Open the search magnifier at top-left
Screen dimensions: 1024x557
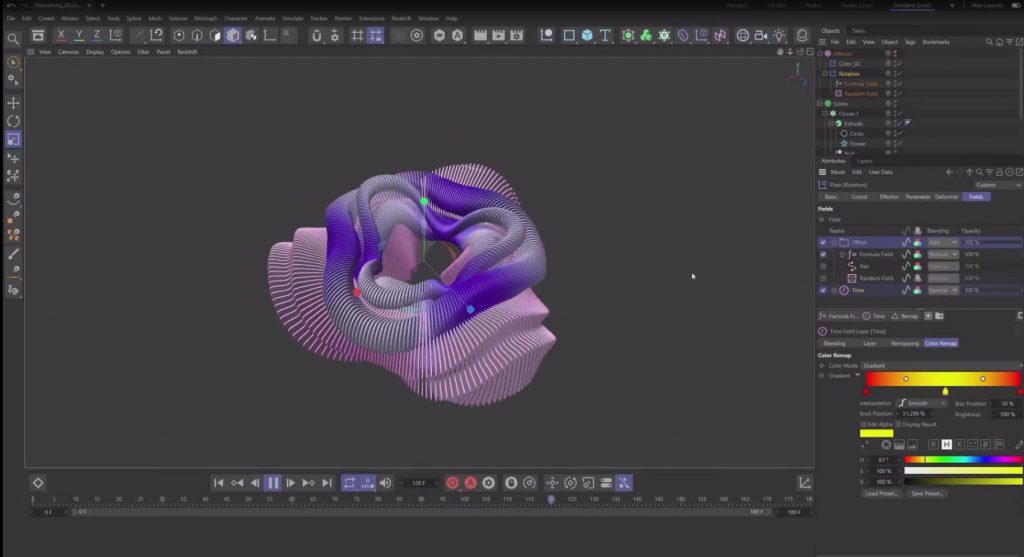13,39
